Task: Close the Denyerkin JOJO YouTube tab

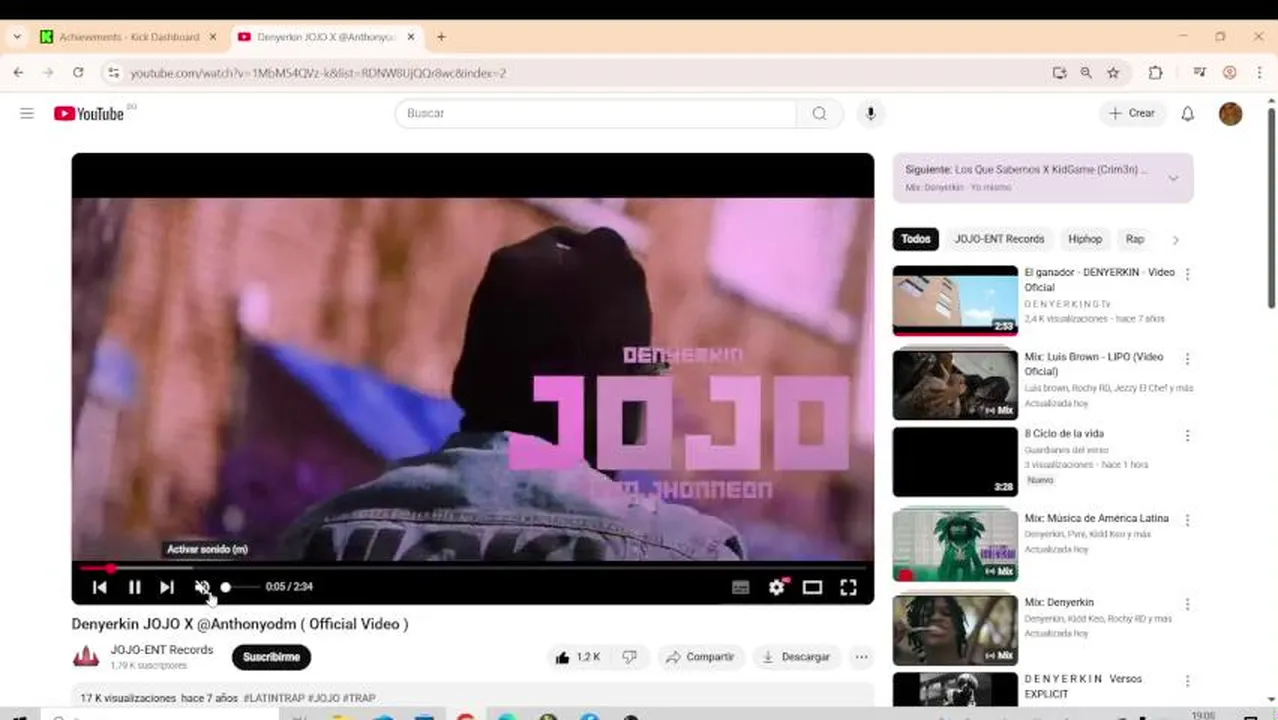Action: [411, 37]
